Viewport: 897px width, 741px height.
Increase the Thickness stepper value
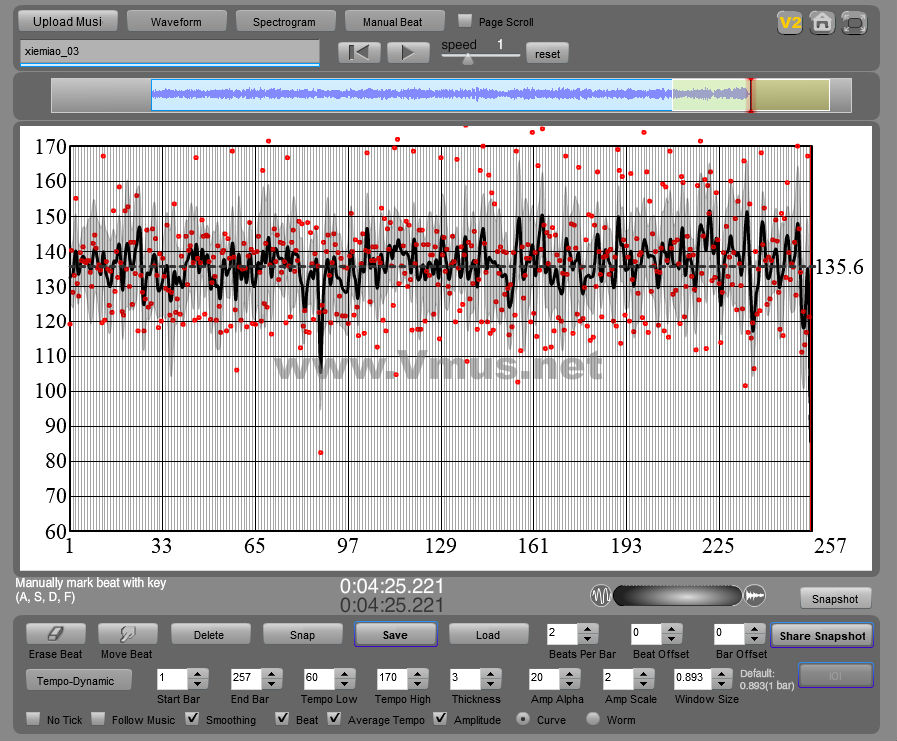point(491,674)
